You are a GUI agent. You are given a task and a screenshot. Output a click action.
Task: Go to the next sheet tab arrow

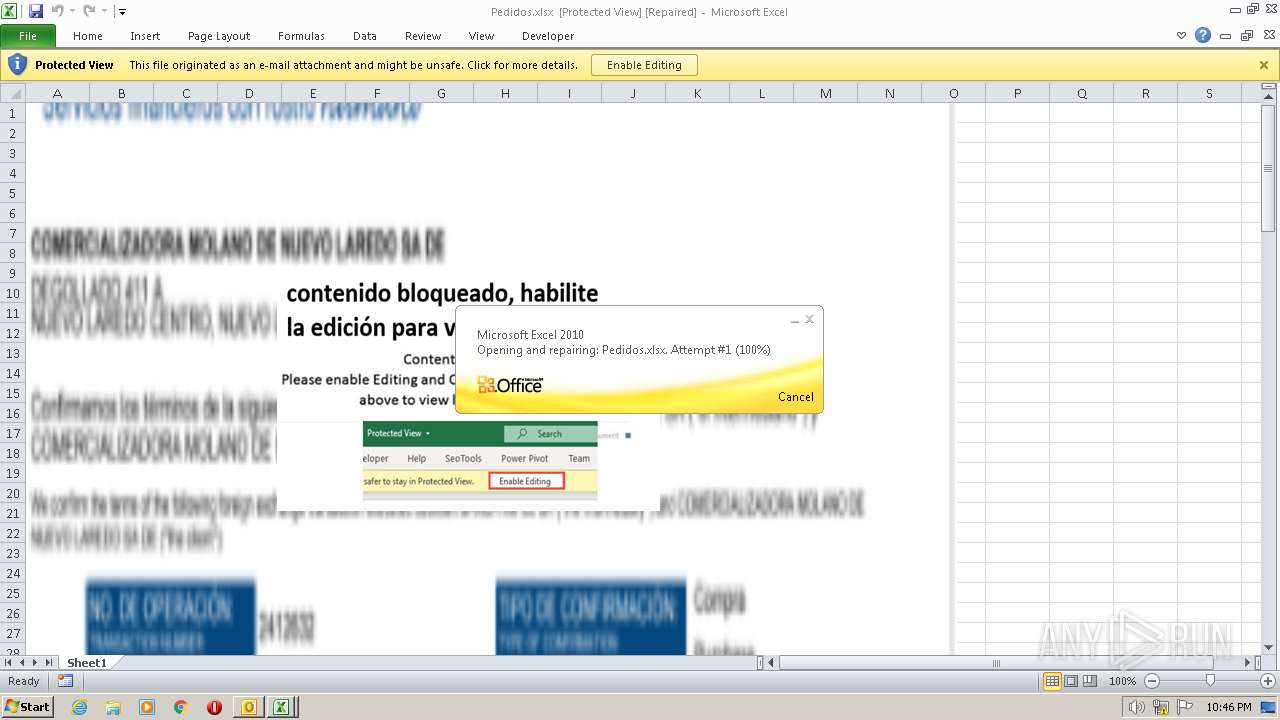pyautogui.click(x=35, y=663)
